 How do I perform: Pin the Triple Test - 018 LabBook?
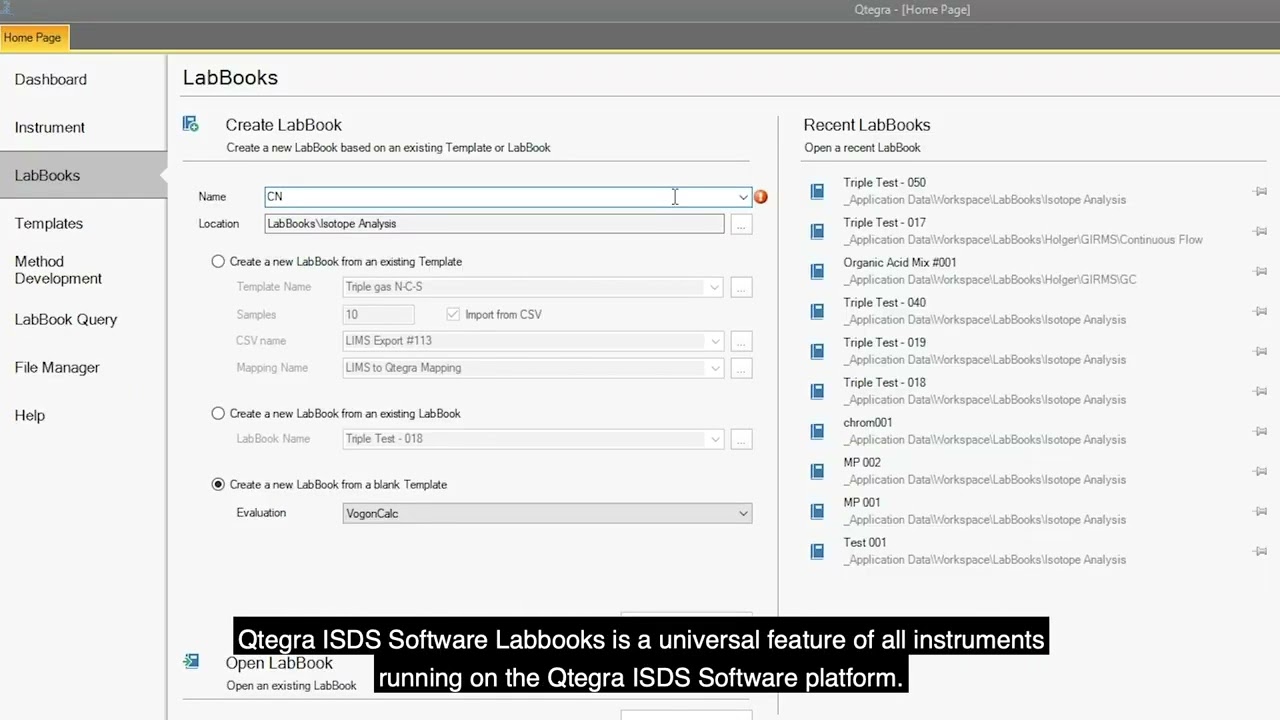(x=1260, y=391)
